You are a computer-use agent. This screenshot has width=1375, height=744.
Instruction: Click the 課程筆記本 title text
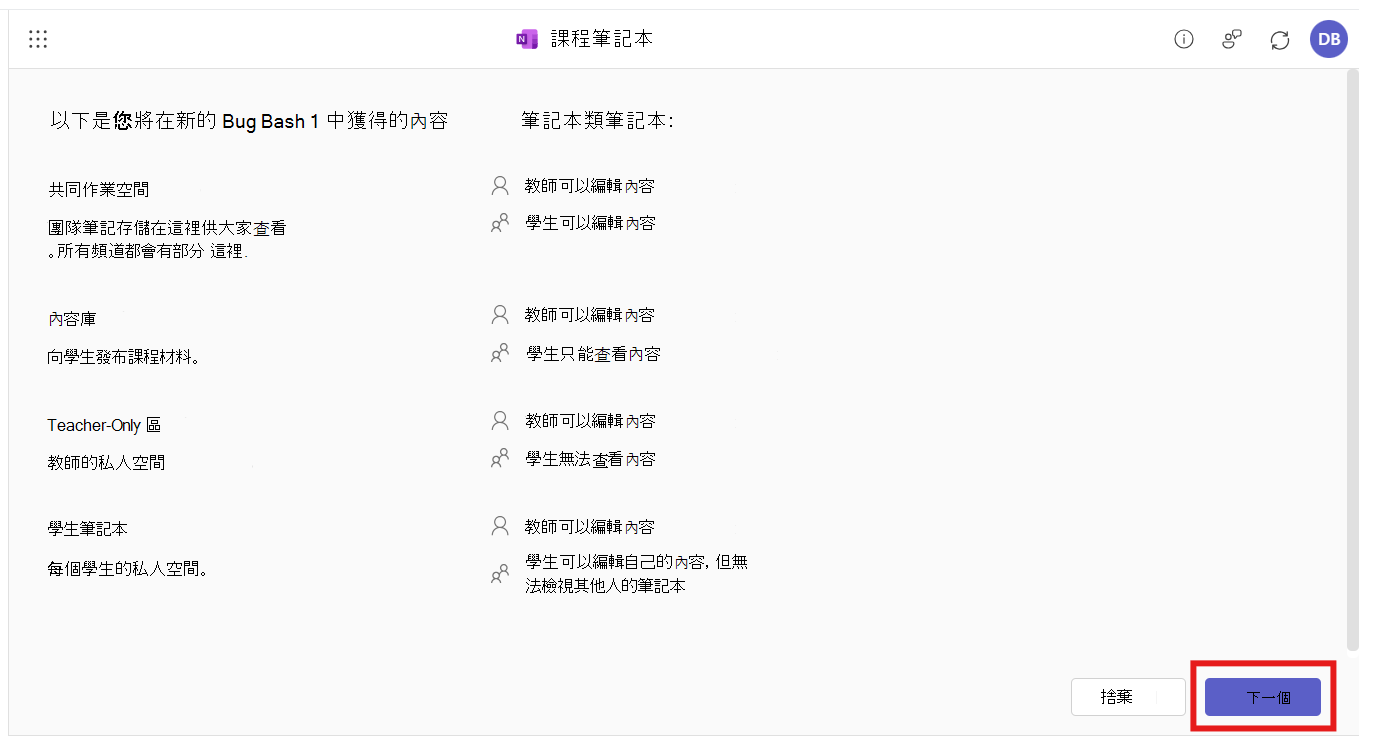point(602,39)
